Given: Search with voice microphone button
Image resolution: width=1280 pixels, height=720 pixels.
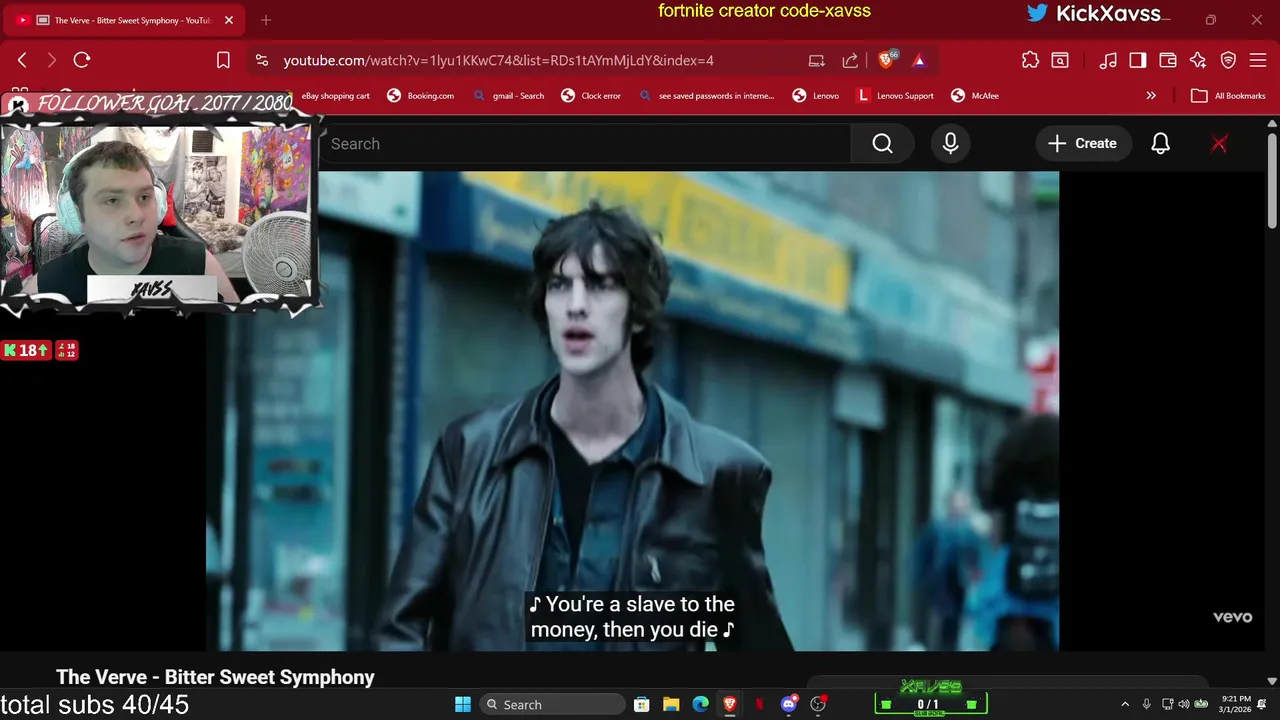Looking at the screenshot, I should click(x=950, y=144).
